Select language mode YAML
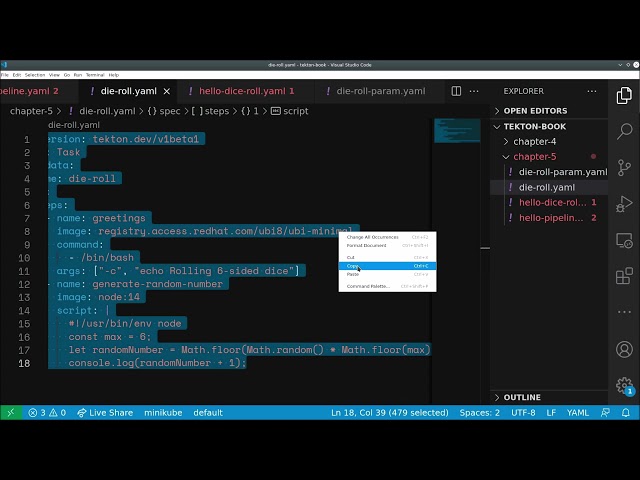640x480 pixels. [x=578, y=413]
